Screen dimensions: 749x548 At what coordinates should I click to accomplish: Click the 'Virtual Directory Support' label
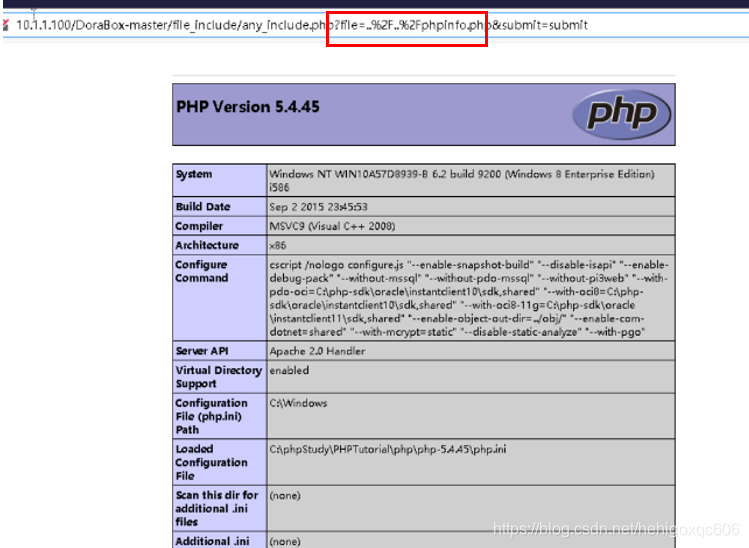tap(219, 377)
